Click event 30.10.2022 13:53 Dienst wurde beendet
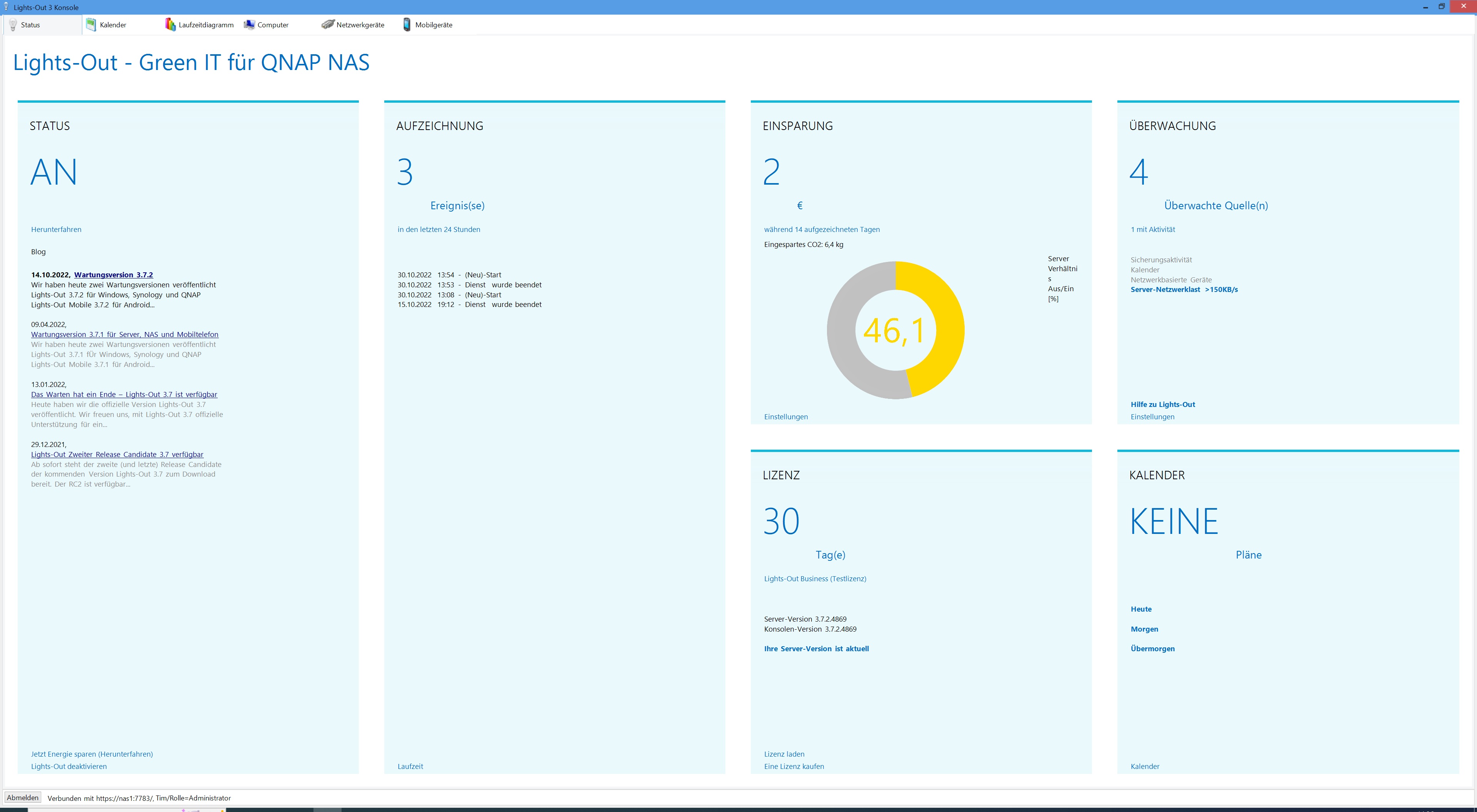 (470, 285)
